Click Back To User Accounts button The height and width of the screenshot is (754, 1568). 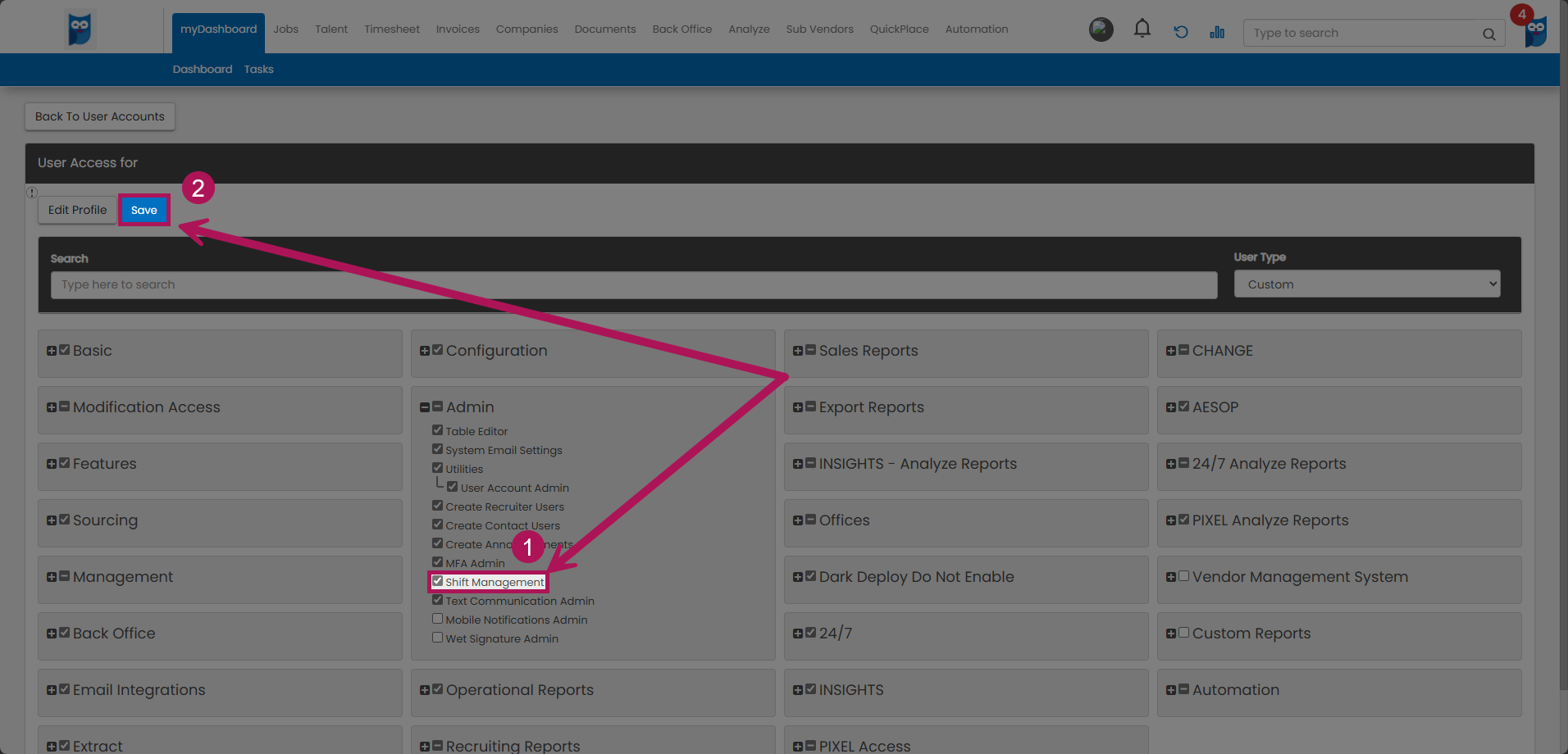coord(100,116)
